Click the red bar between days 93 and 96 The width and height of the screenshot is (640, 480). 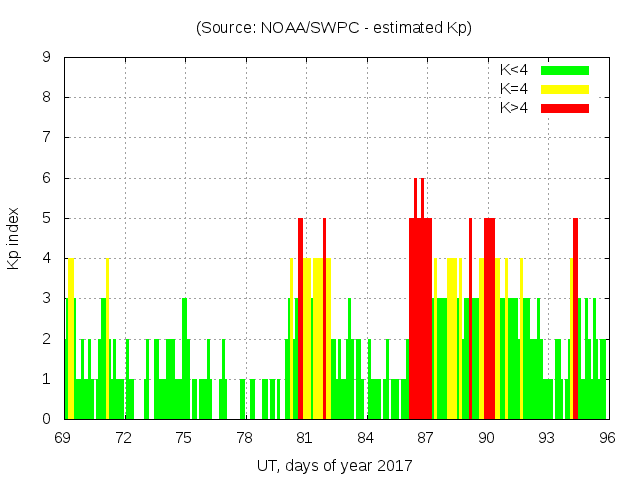click(x=575, y=320)
